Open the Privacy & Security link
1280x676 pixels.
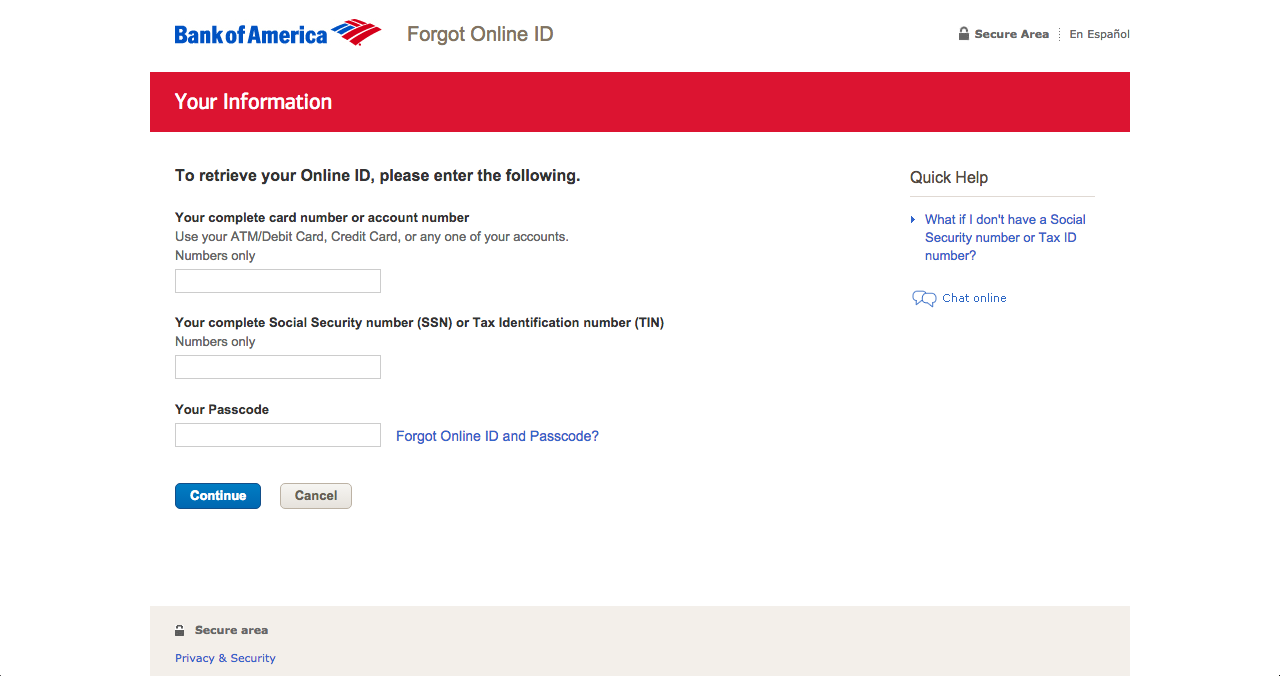pos(225,657)
